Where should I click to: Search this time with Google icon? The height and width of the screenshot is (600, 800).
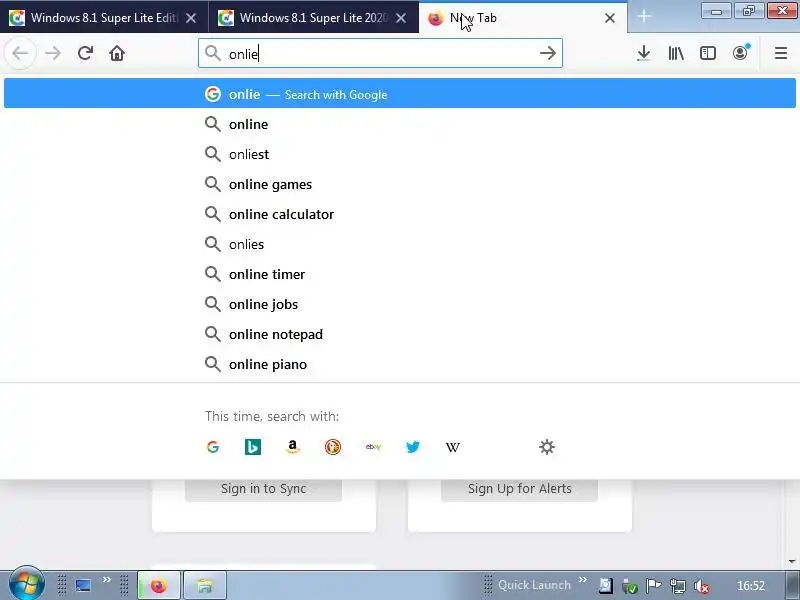point(213,447)
